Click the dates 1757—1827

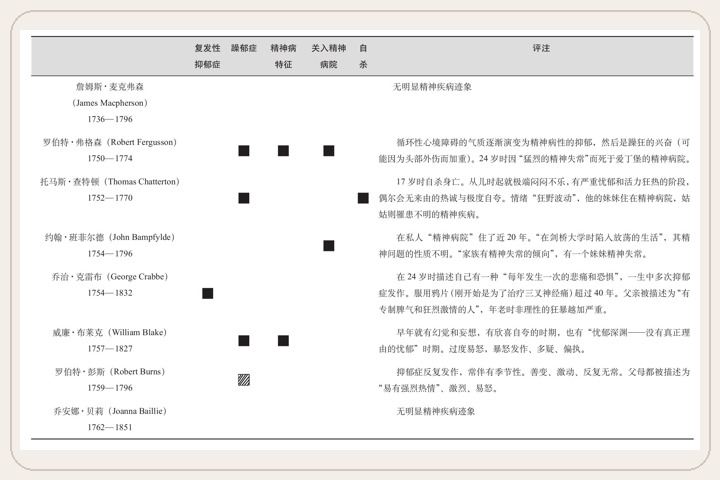click(x=110, y=349)
